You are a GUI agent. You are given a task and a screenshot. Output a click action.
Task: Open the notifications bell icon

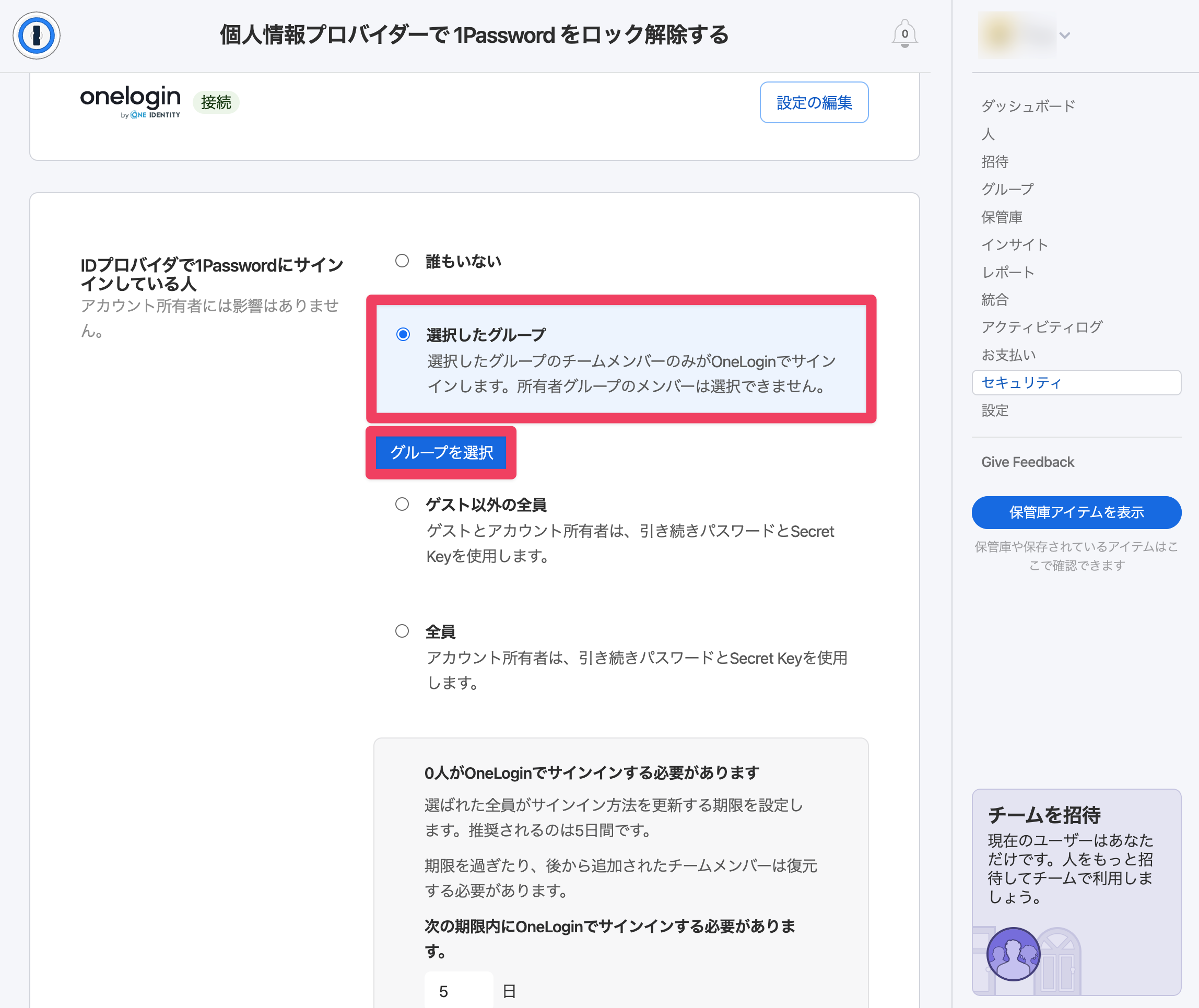click(904, 34)
